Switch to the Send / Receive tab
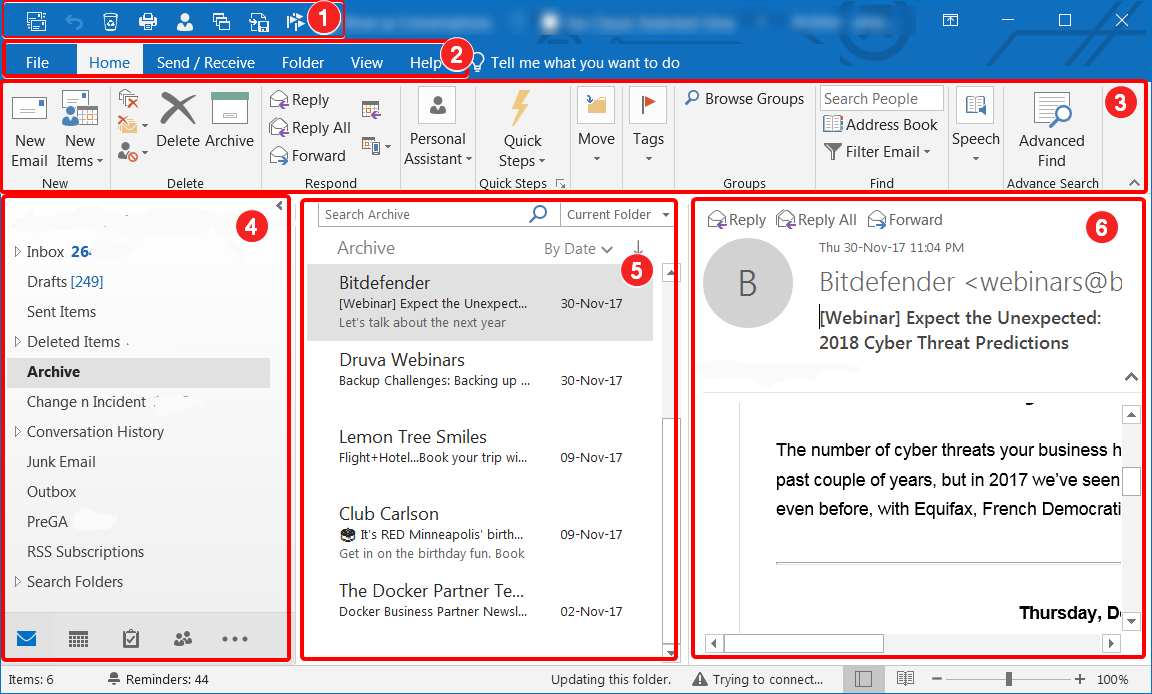Viewport: 1152px width, 694px height. coord(206,62)
